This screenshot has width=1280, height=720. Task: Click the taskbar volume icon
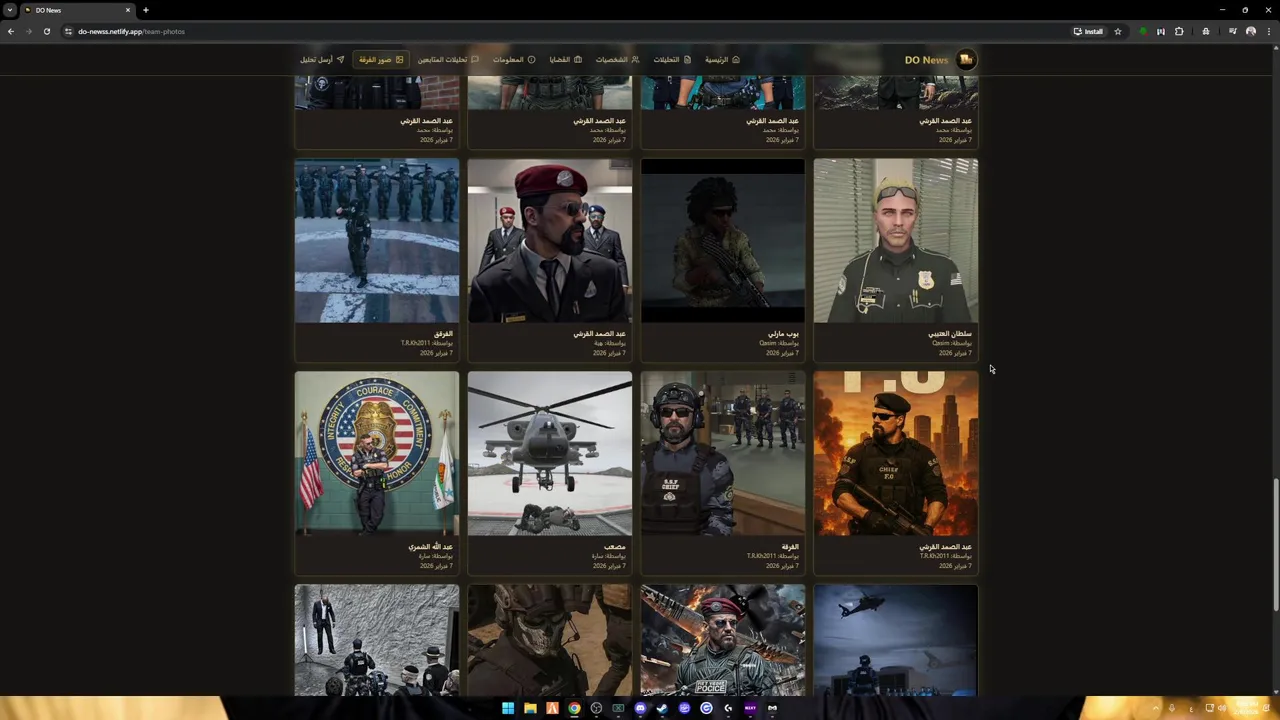(x=1222, y=708)
